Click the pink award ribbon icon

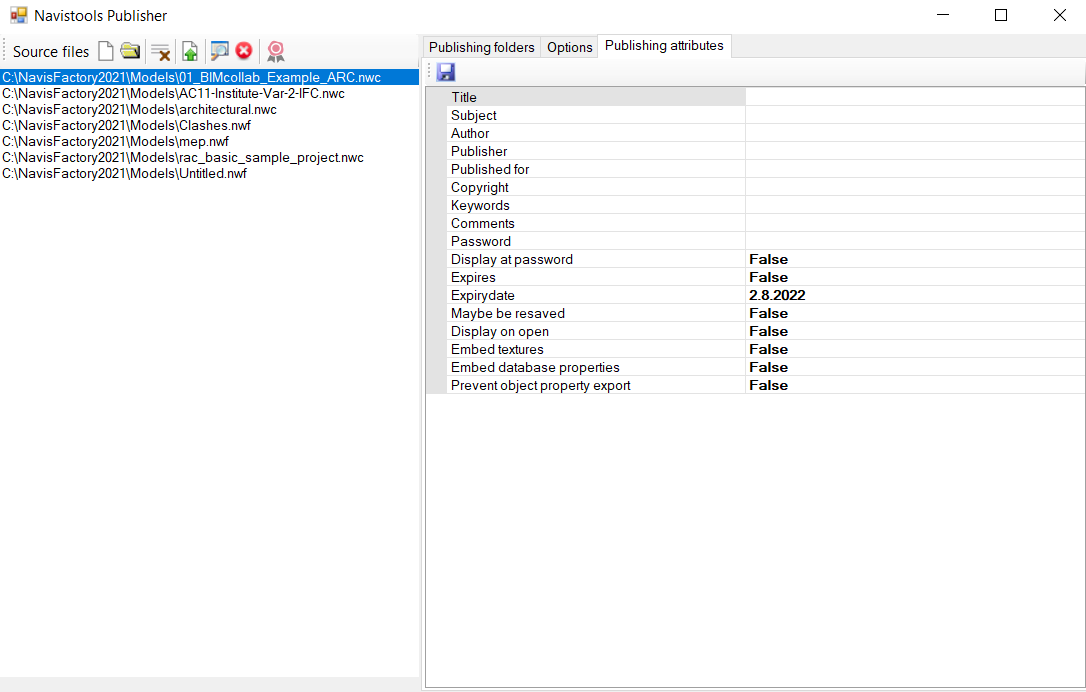coord(276,51)
